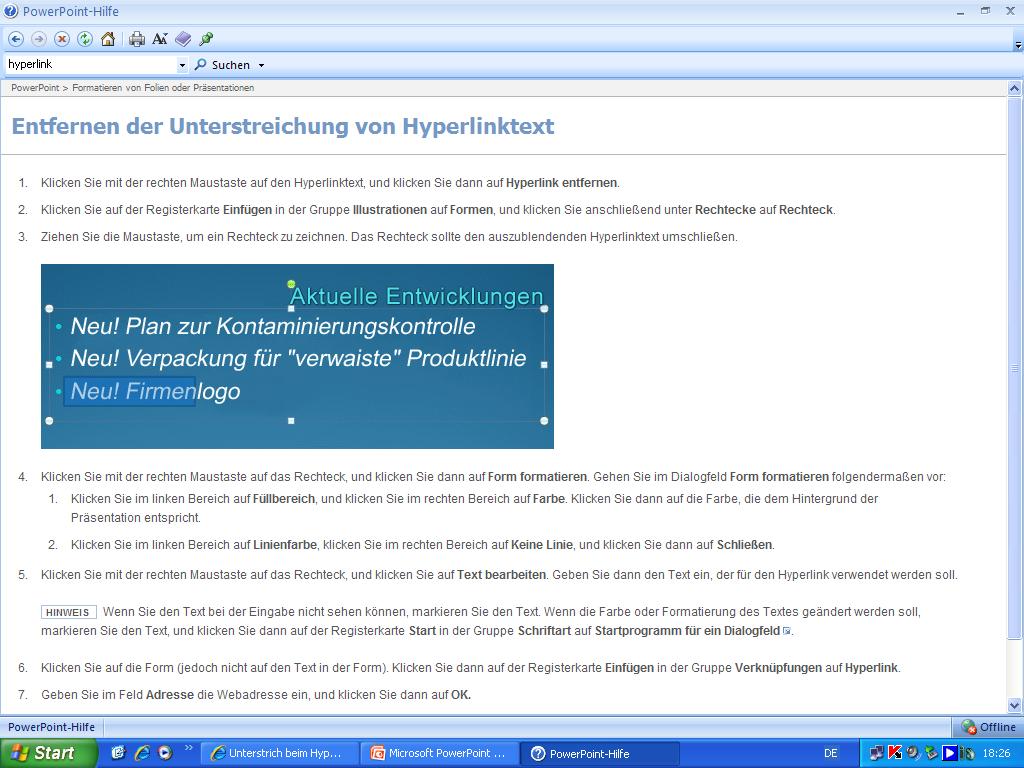Change font size with the AA icon

(x=160, y=39)
